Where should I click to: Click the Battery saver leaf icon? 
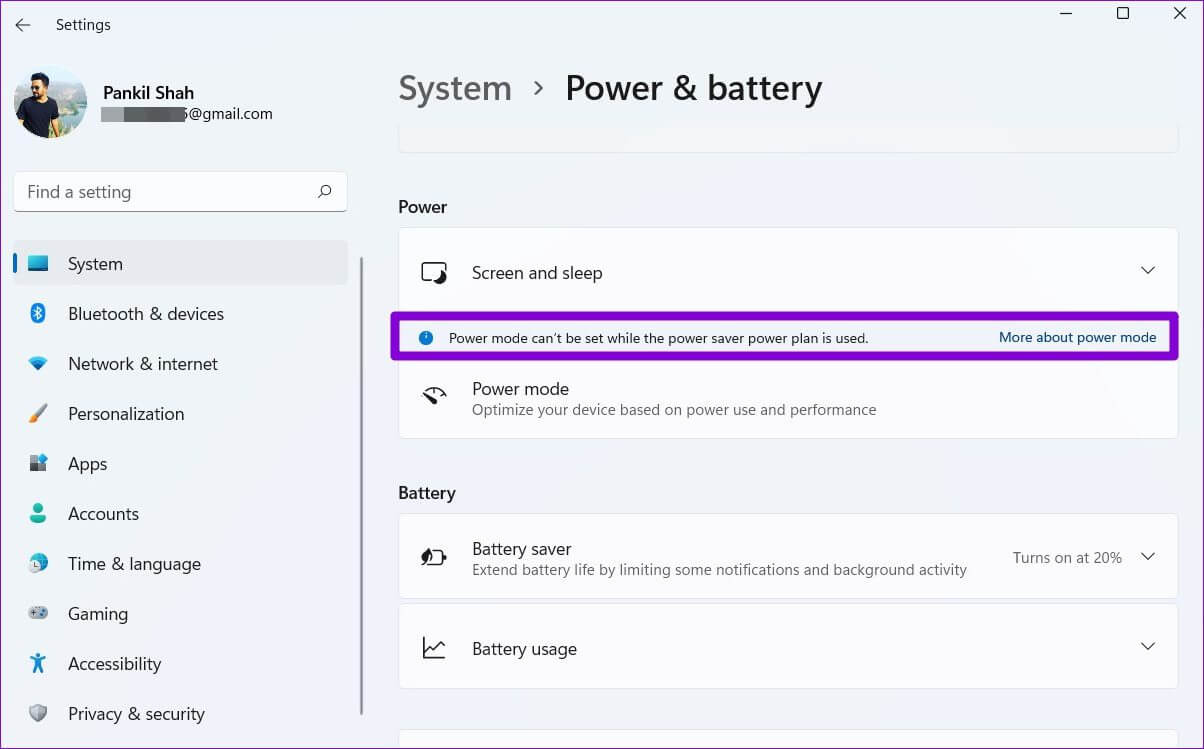pyautogui.click(x=434, y=557)
